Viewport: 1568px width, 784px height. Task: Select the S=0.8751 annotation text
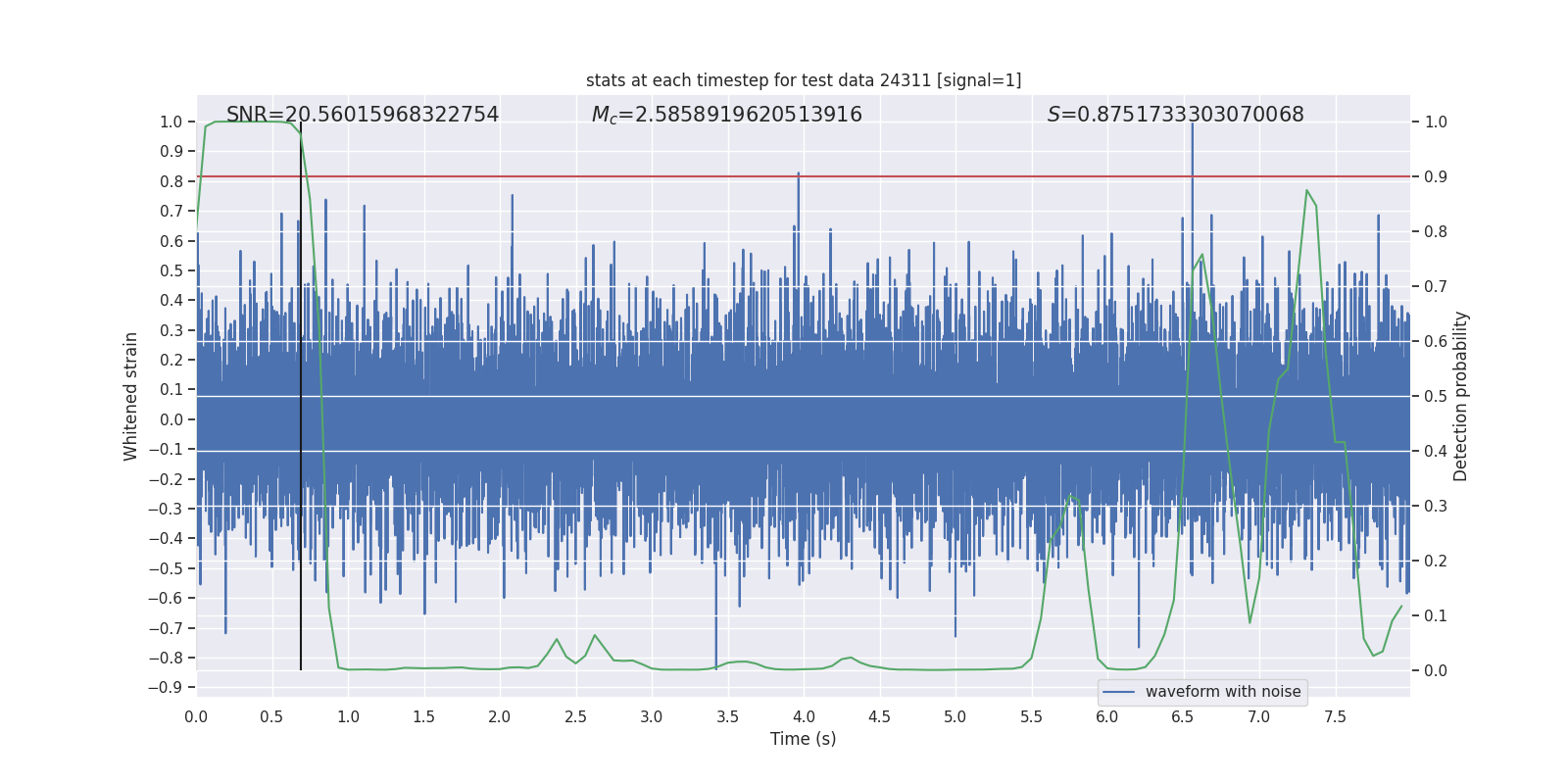pyautogui.click(x=1175, y=115)
